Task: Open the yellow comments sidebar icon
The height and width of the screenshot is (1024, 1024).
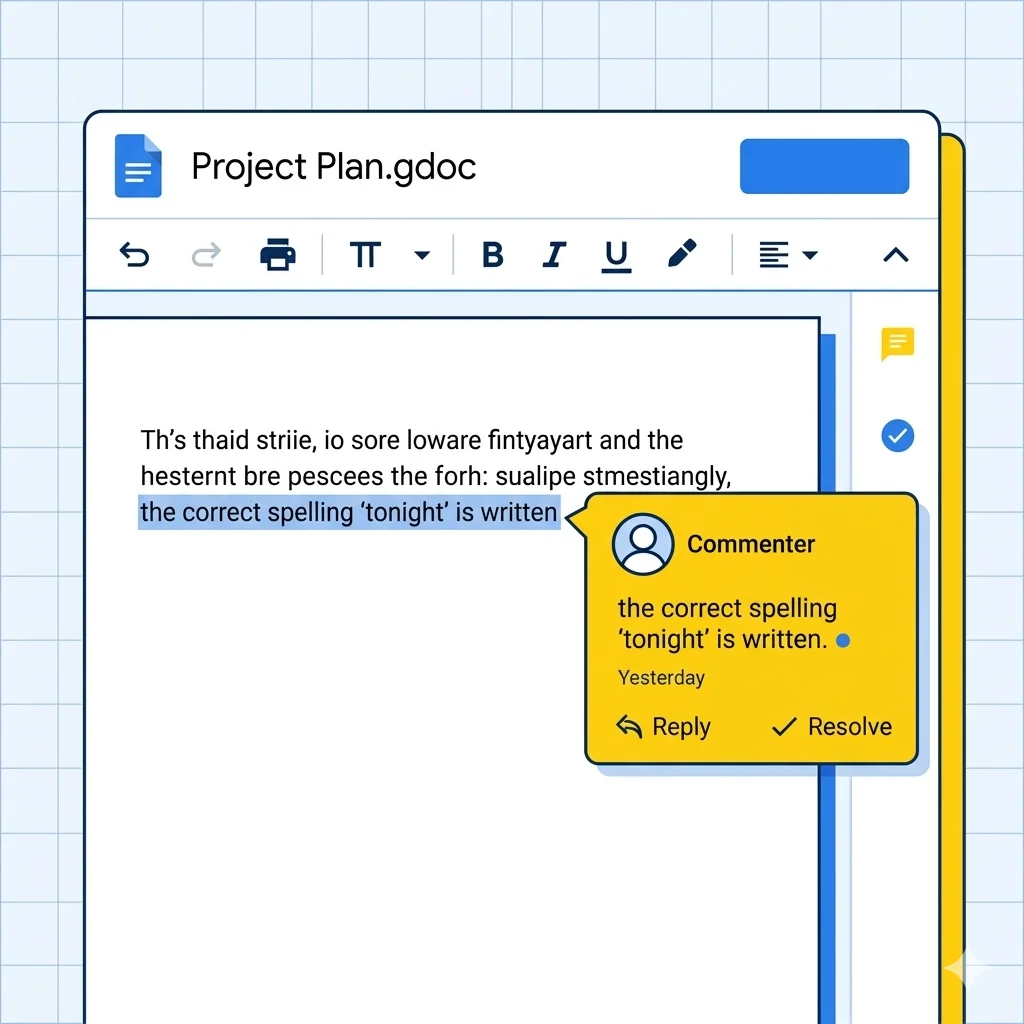Action: point(897,343)
